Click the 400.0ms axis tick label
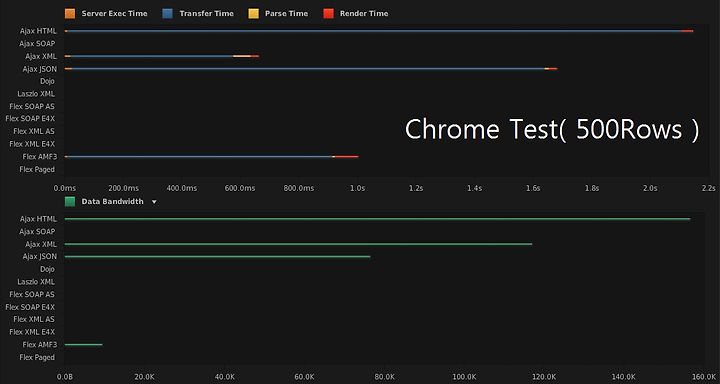Viewport: 720px width, 384px height. coord(182,188)
